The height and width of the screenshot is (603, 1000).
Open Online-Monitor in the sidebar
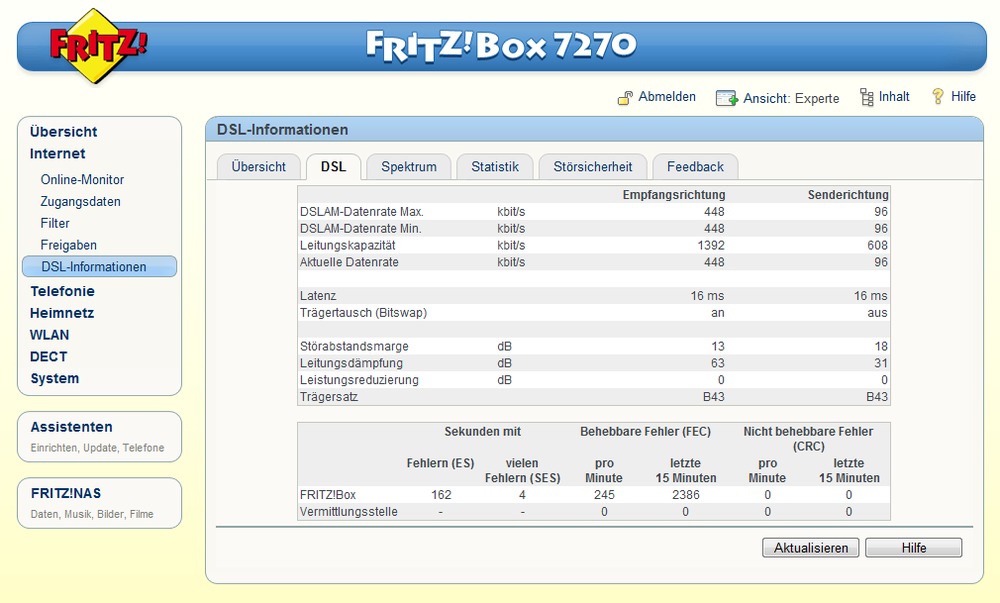(82, 180)
